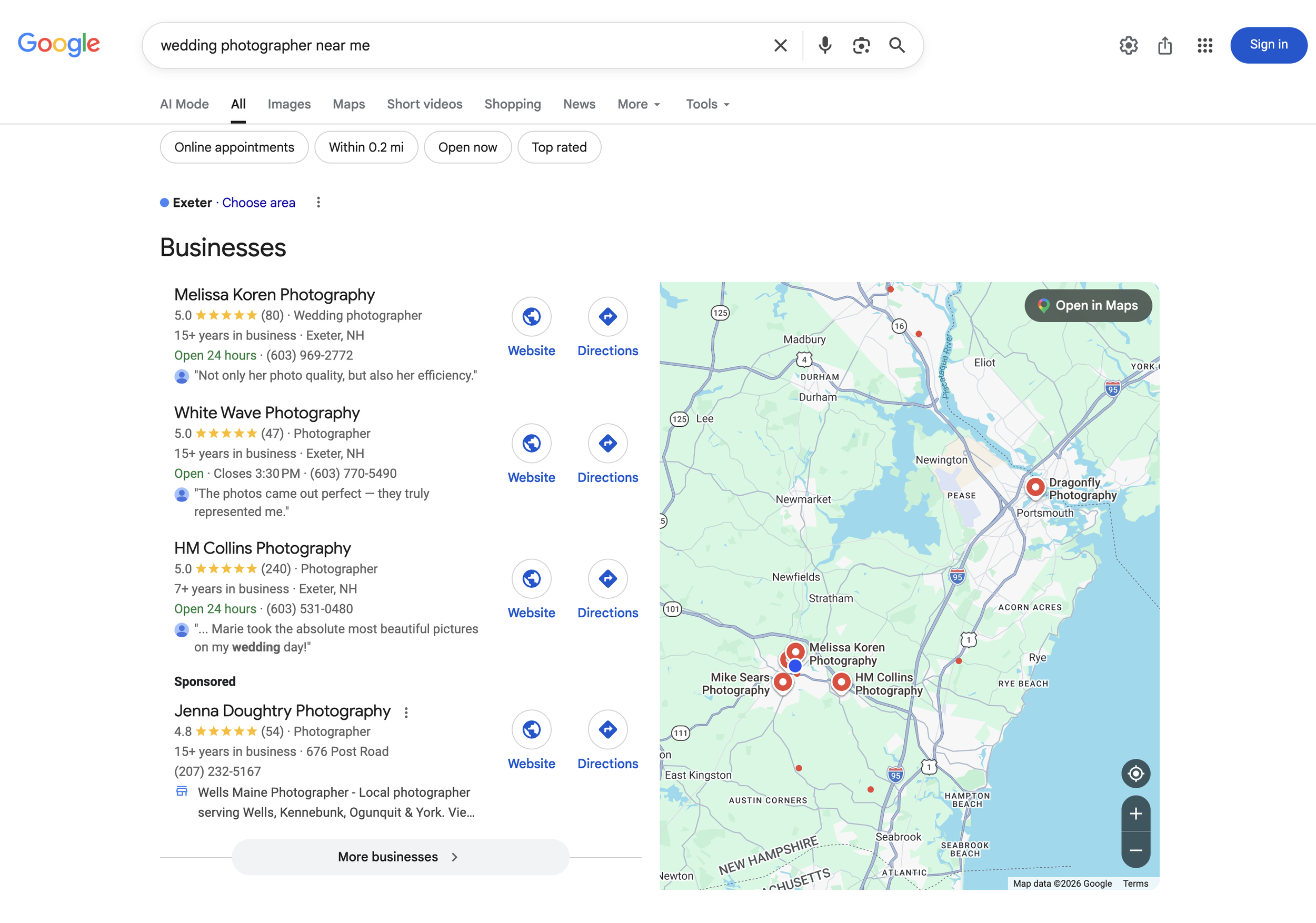Click the magnifying glass search icon

point(897,45)
